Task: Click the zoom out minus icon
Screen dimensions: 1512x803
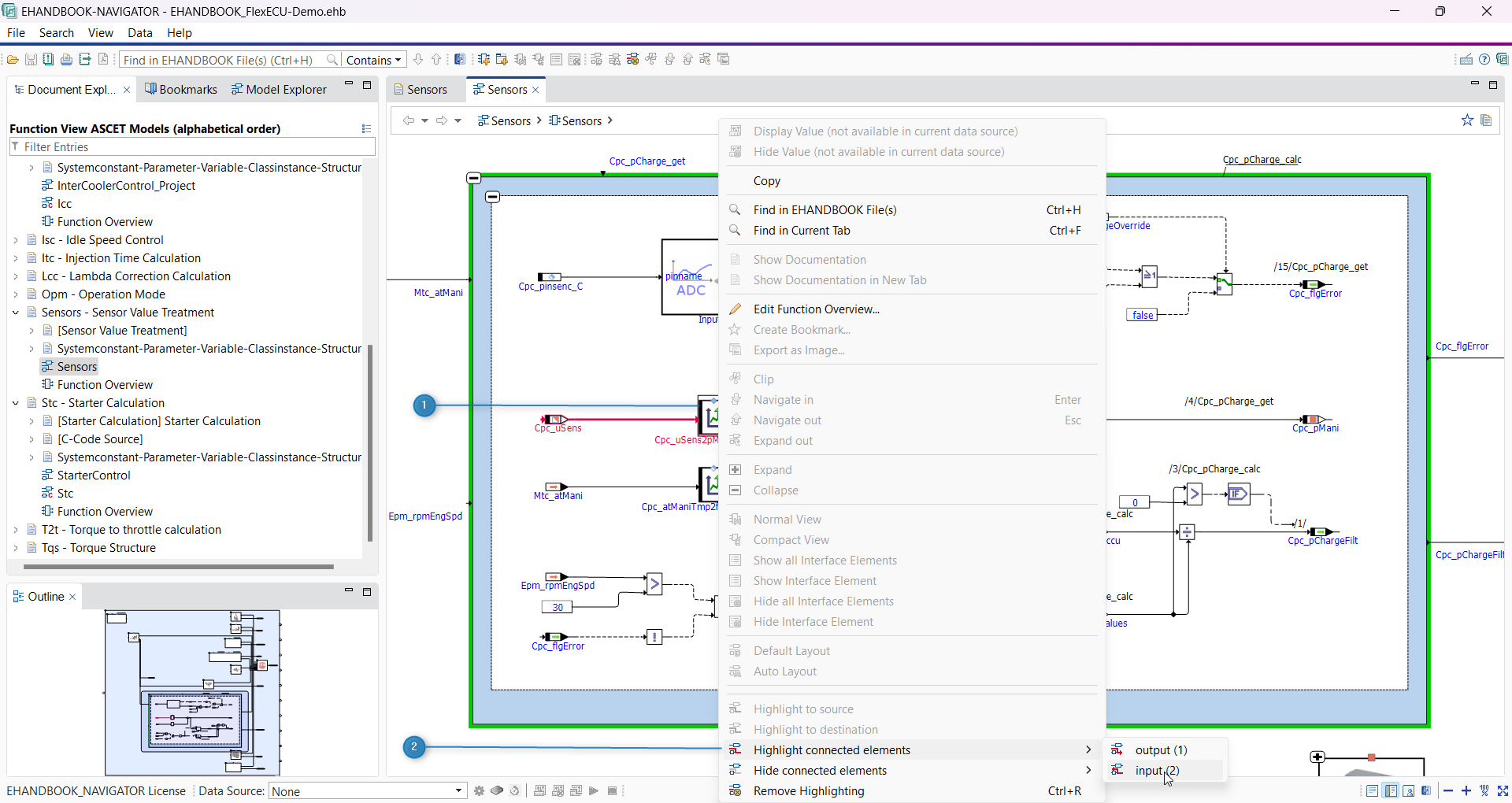Action: 1448,791
